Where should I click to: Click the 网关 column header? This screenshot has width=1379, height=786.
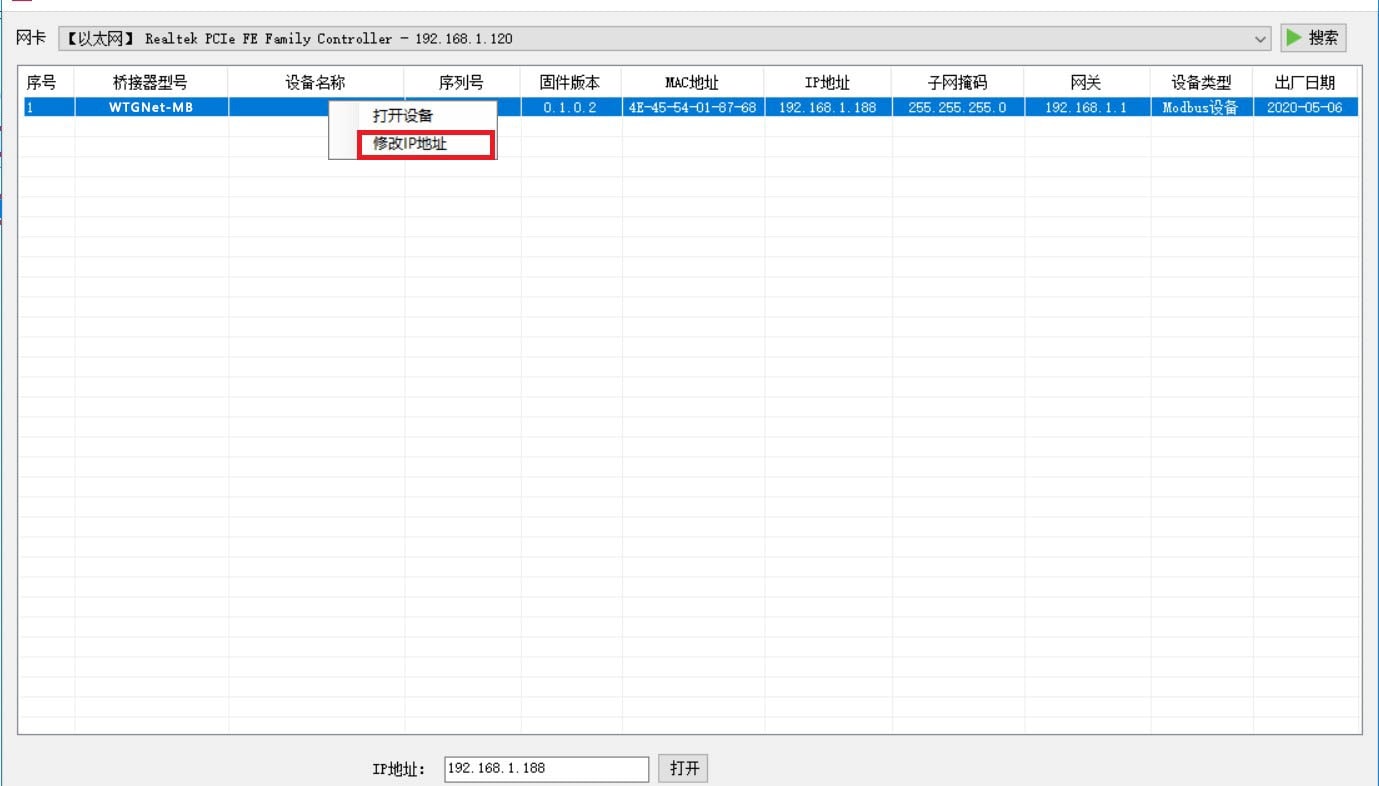click(x=1087, y=83)
